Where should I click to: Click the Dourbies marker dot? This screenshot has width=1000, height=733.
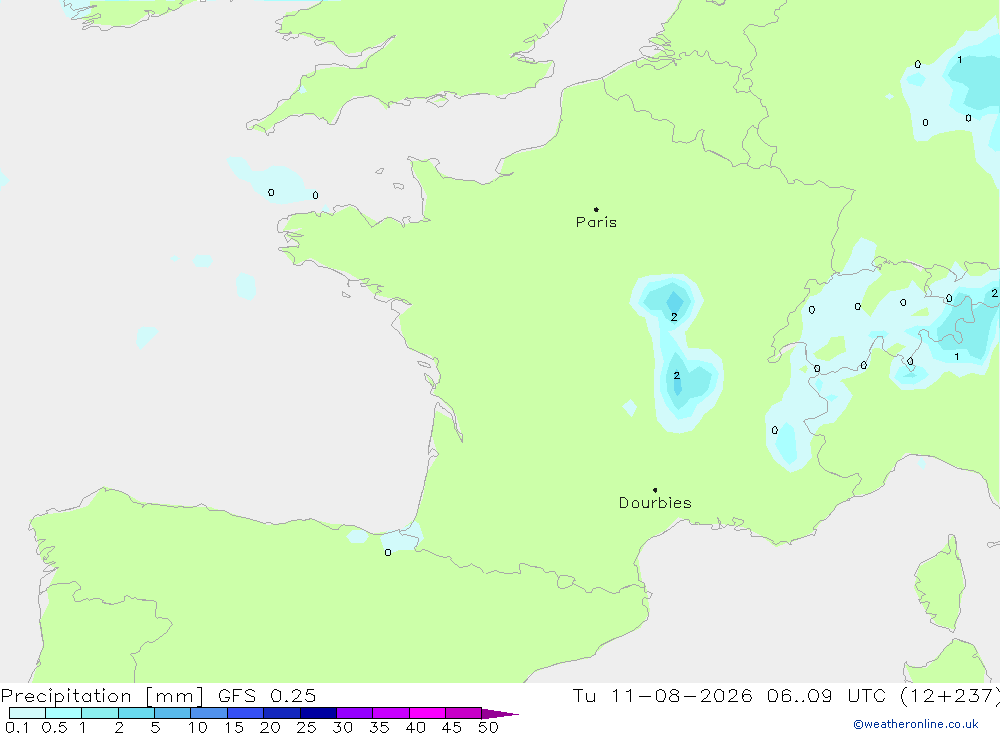click(655, 490)
